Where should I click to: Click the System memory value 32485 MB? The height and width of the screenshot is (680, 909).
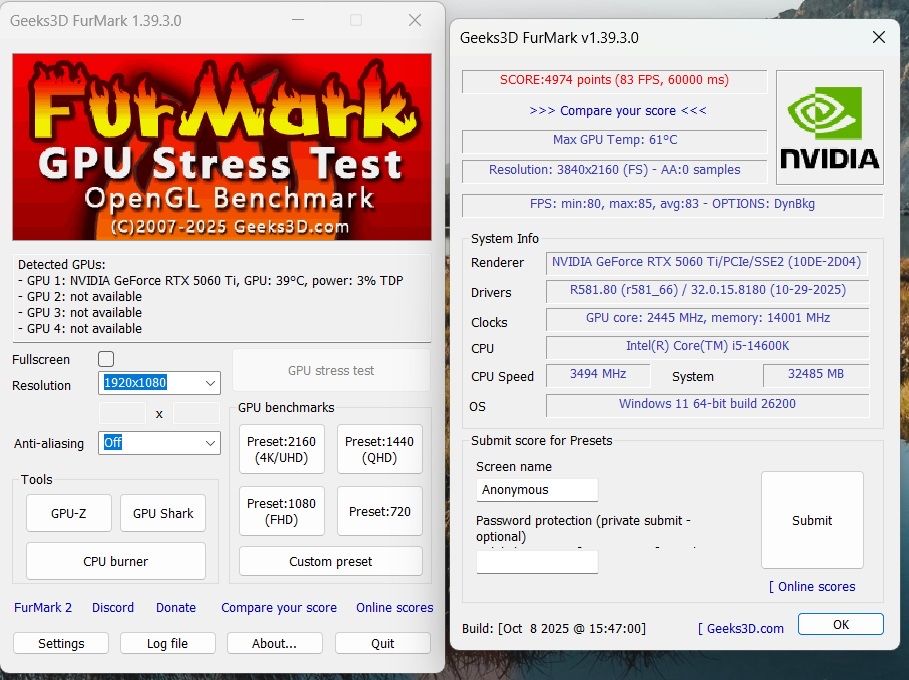816,374
